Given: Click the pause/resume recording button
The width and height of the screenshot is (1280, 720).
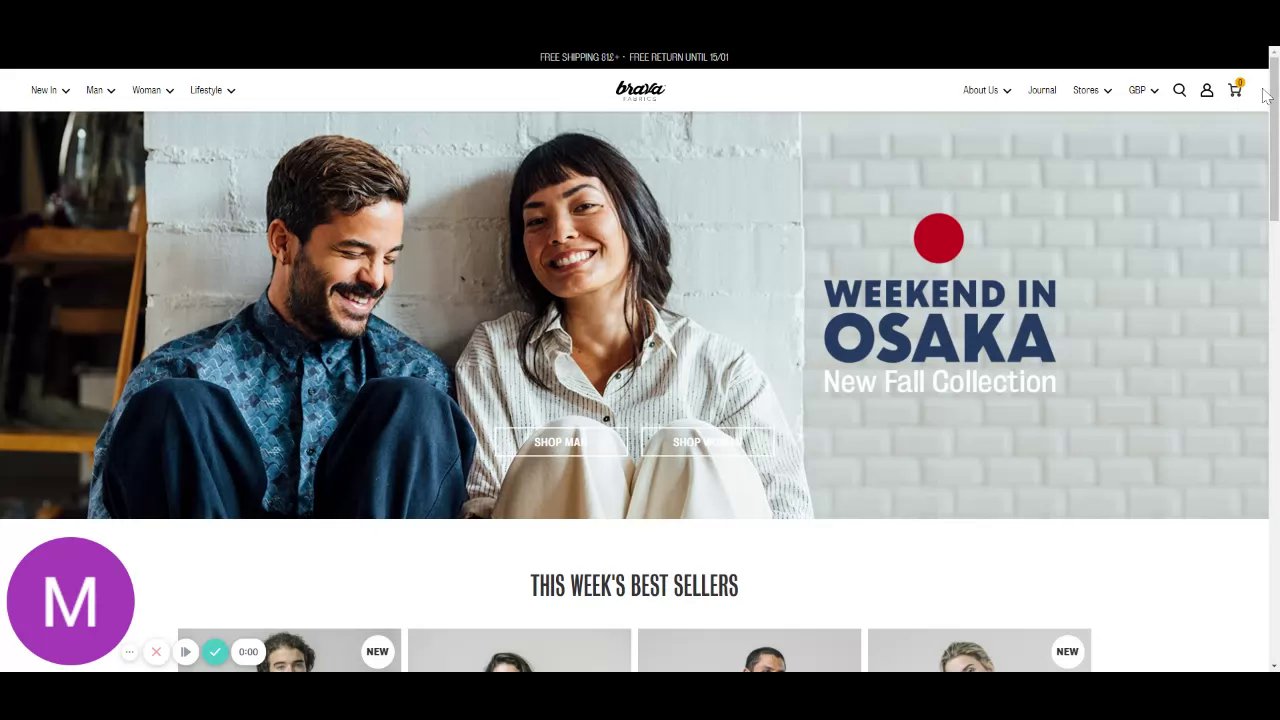Looking at the screenshot, I should [186, 652].
